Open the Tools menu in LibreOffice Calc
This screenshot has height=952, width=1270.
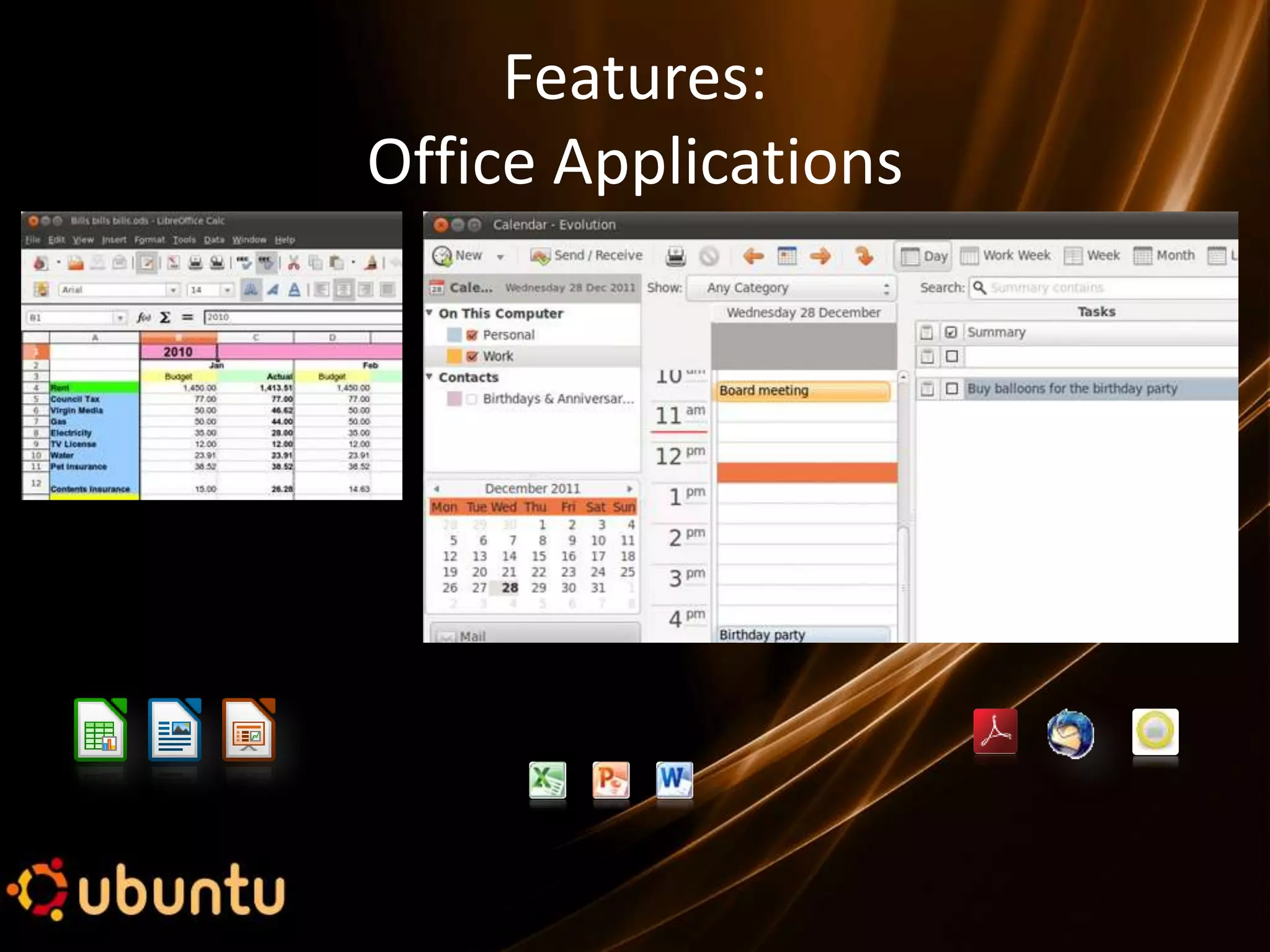(x=184, y=240)
